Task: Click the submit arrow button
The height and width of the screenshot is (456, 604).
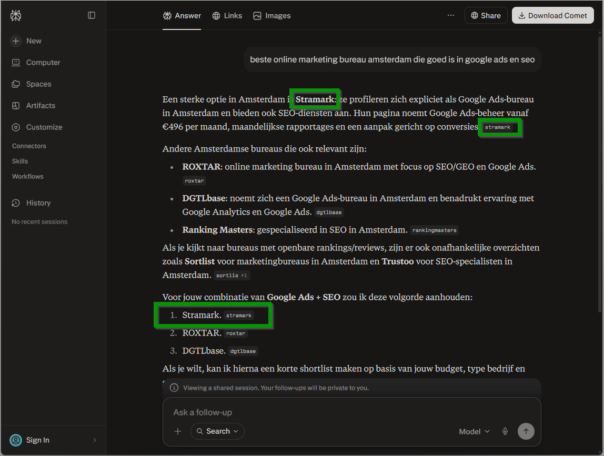Action: click(526, 431)
